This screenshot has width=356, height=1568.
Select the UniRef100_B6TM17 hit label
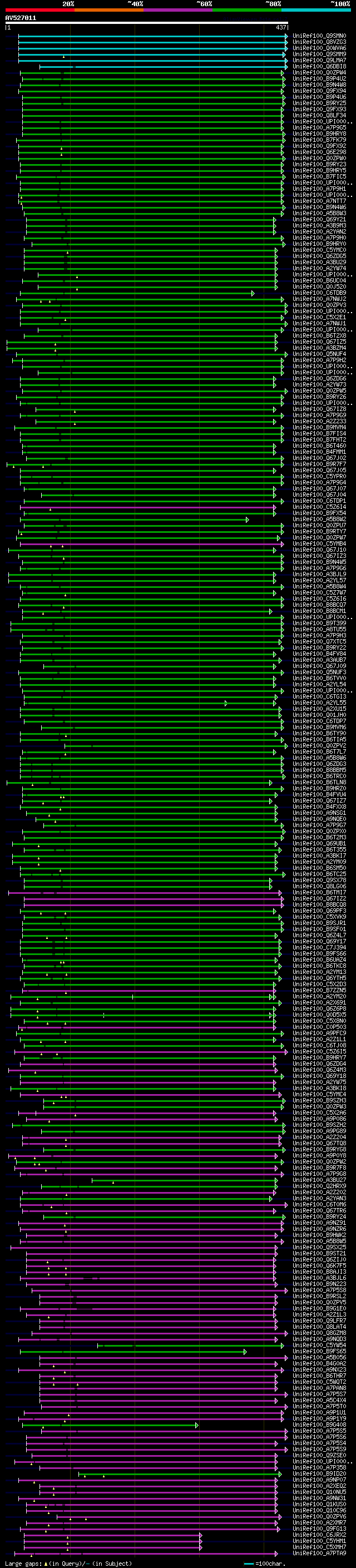[x=319, y=892]
